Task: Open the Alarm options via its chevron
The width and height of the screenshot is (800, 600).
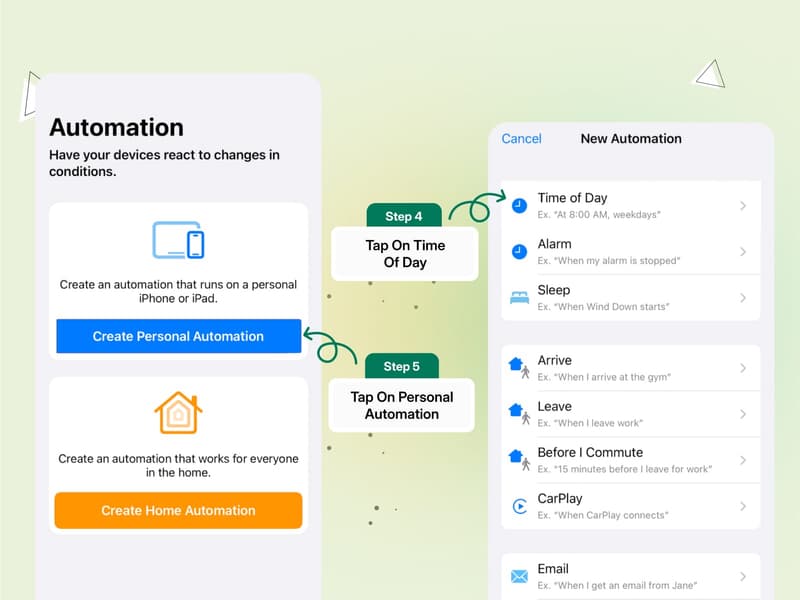Action: coord(744,251)
